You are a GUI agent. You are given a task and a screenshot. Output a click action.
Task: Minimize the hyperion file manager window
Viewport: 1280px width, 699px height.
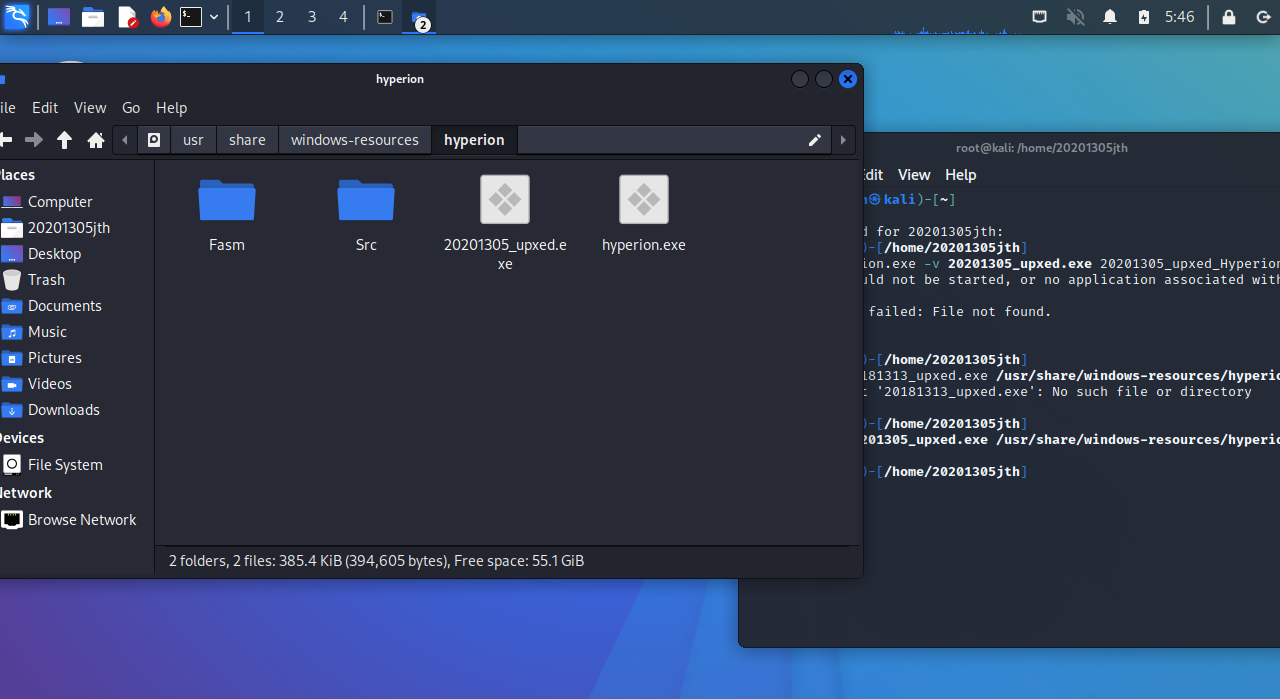pyautogui.click(x=800, y=79)
